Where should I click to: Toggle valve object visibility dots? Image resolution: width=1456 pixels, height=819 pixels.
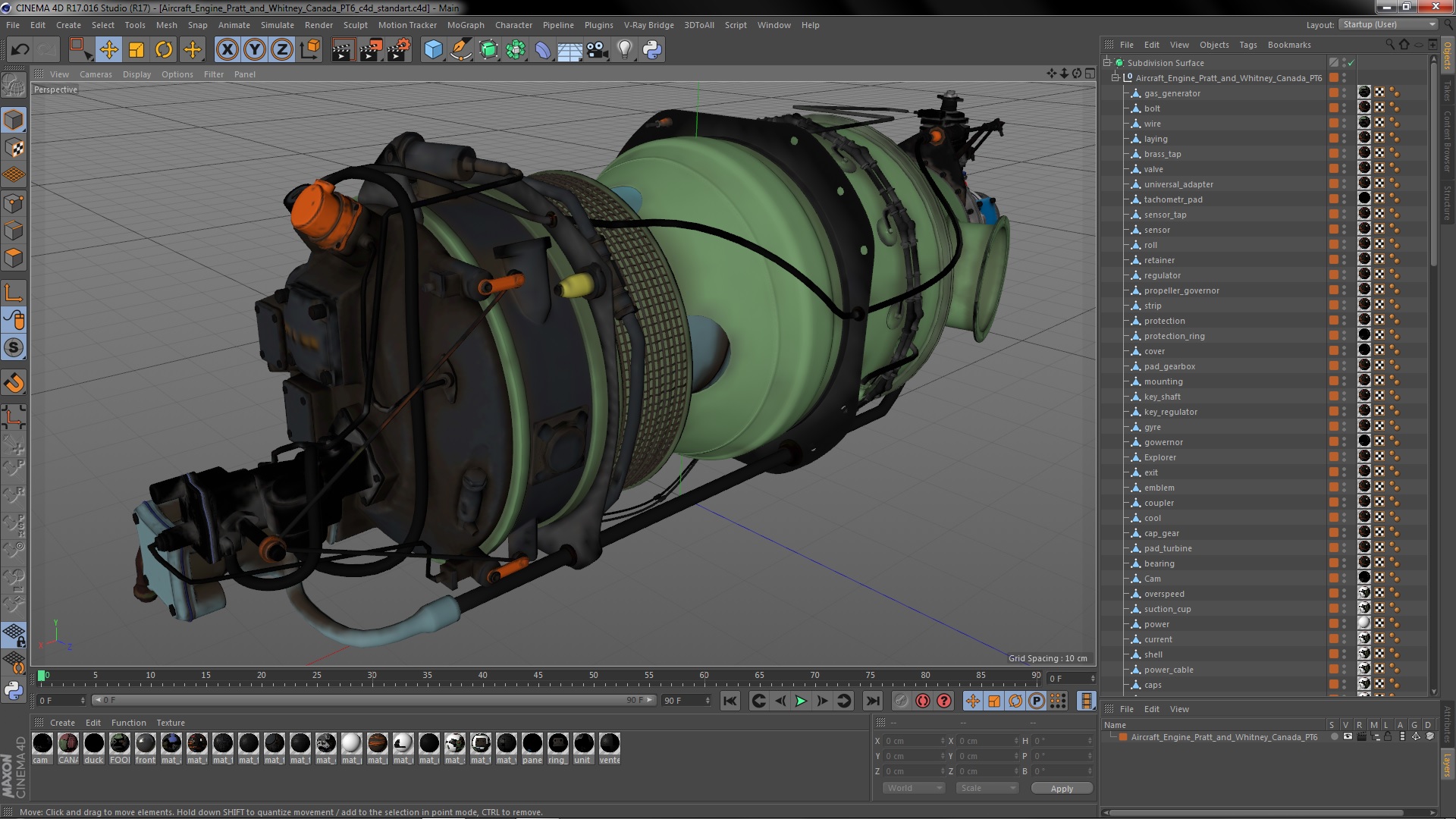1345,168
